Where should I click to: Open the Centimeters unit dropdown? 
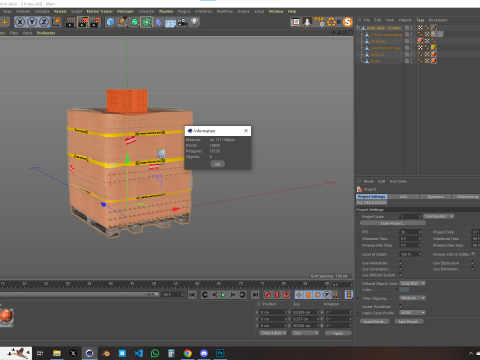pyautogui.click(x=439, y=216)
